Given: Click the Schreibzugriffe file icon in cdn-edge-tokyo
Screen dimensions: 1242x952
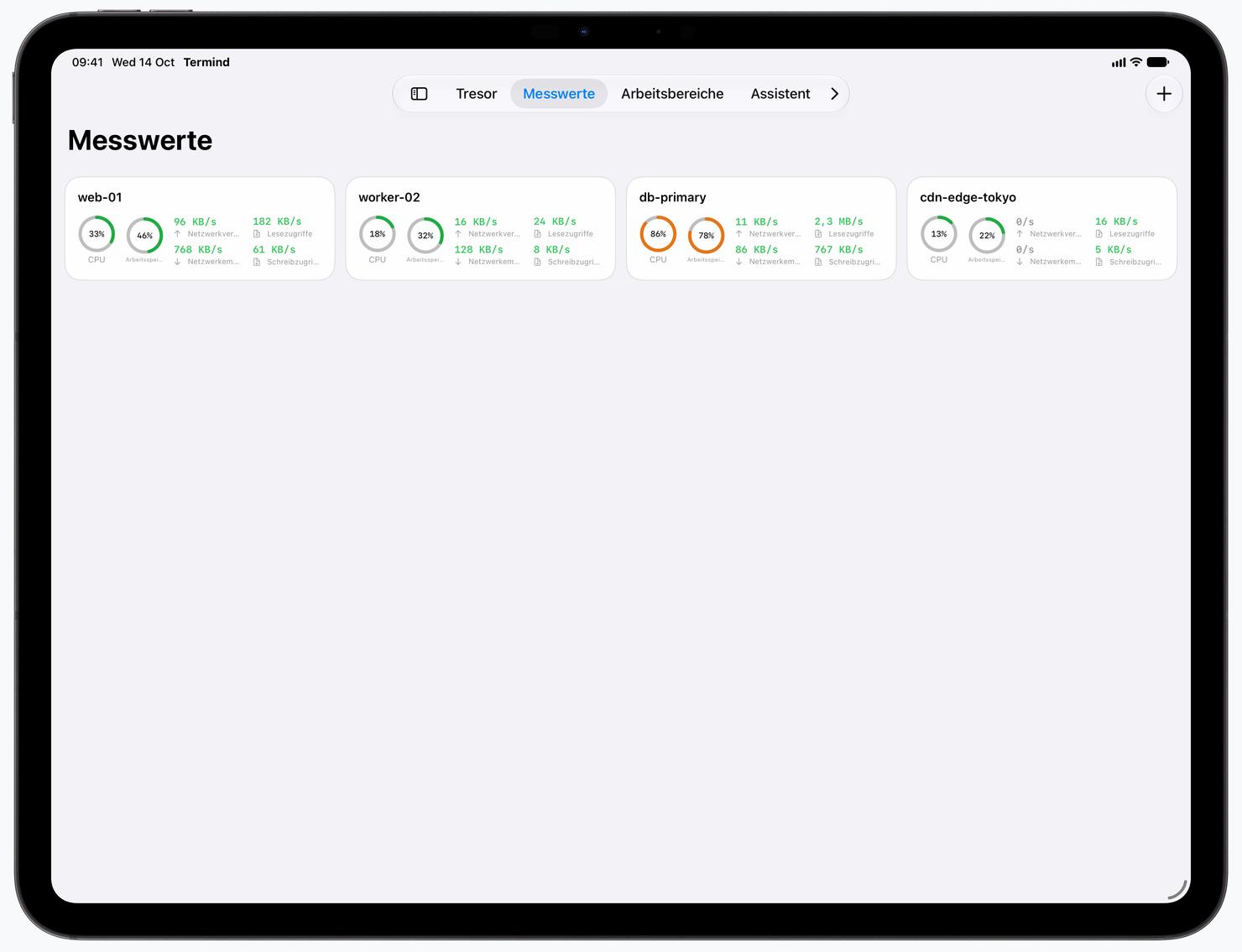Looking at the screenshot, I should pos(1098,262).
